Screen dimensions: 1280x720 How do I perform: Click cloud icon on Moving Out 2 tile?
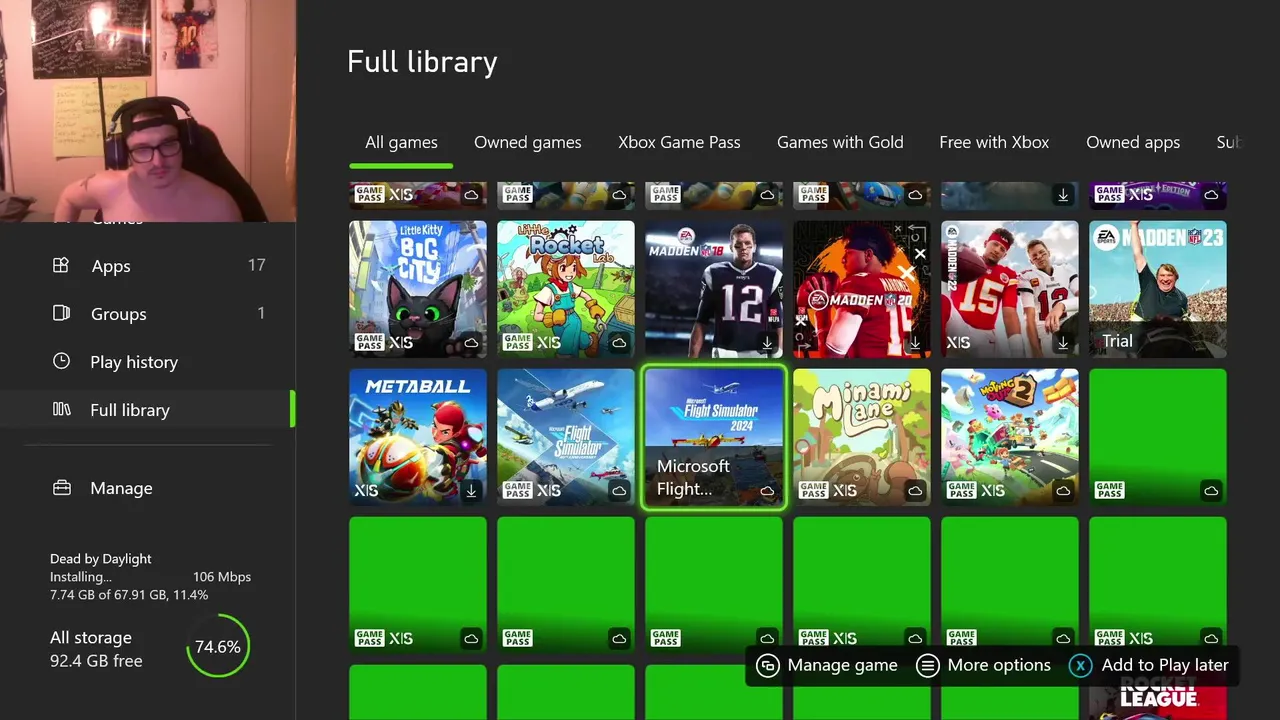click(1063, 491)
